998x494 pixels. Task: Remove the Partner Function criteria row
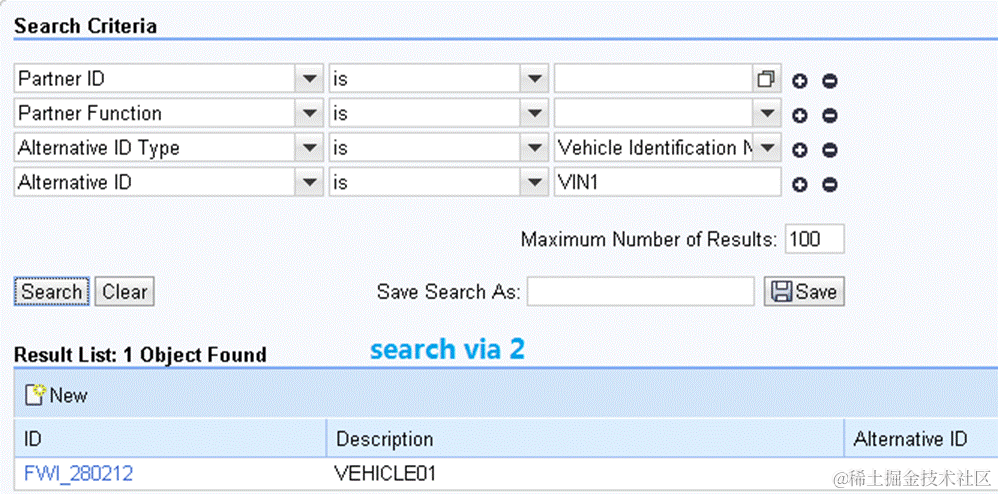[829, 116]
